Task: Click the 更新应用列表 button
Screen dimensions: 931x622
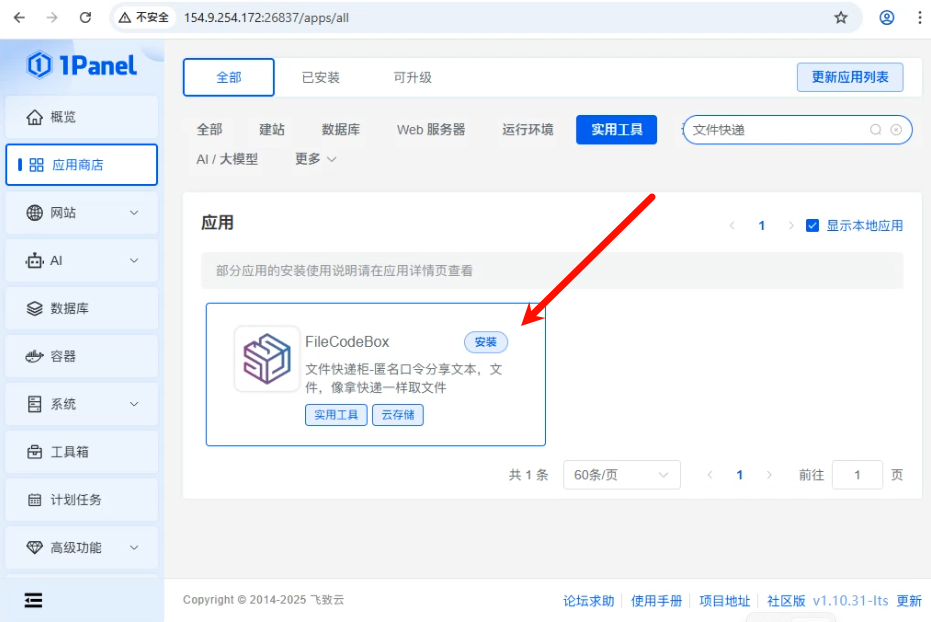Action: [850, 77]
